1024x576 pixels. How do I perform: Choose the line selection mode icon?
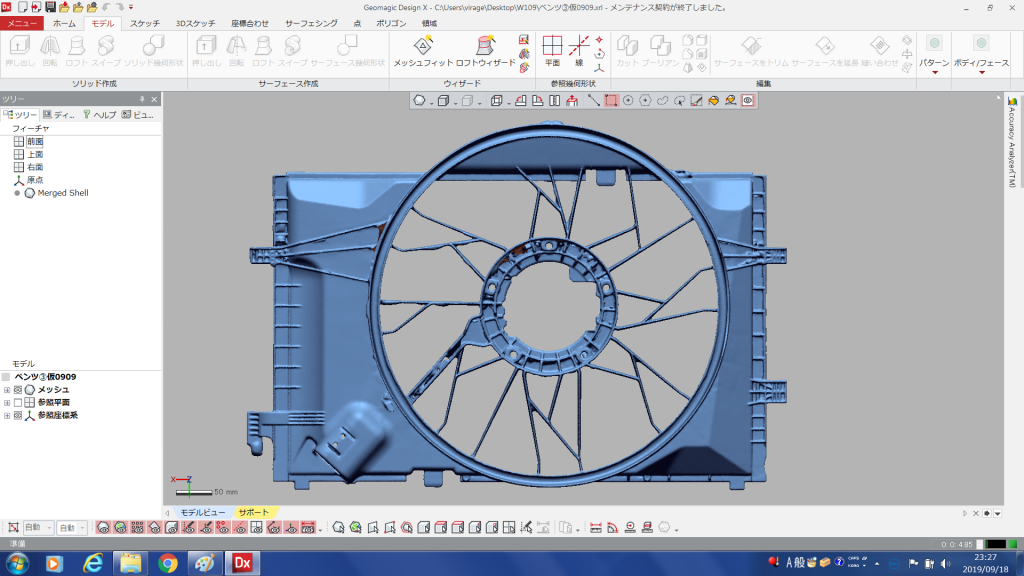[593, 100]
